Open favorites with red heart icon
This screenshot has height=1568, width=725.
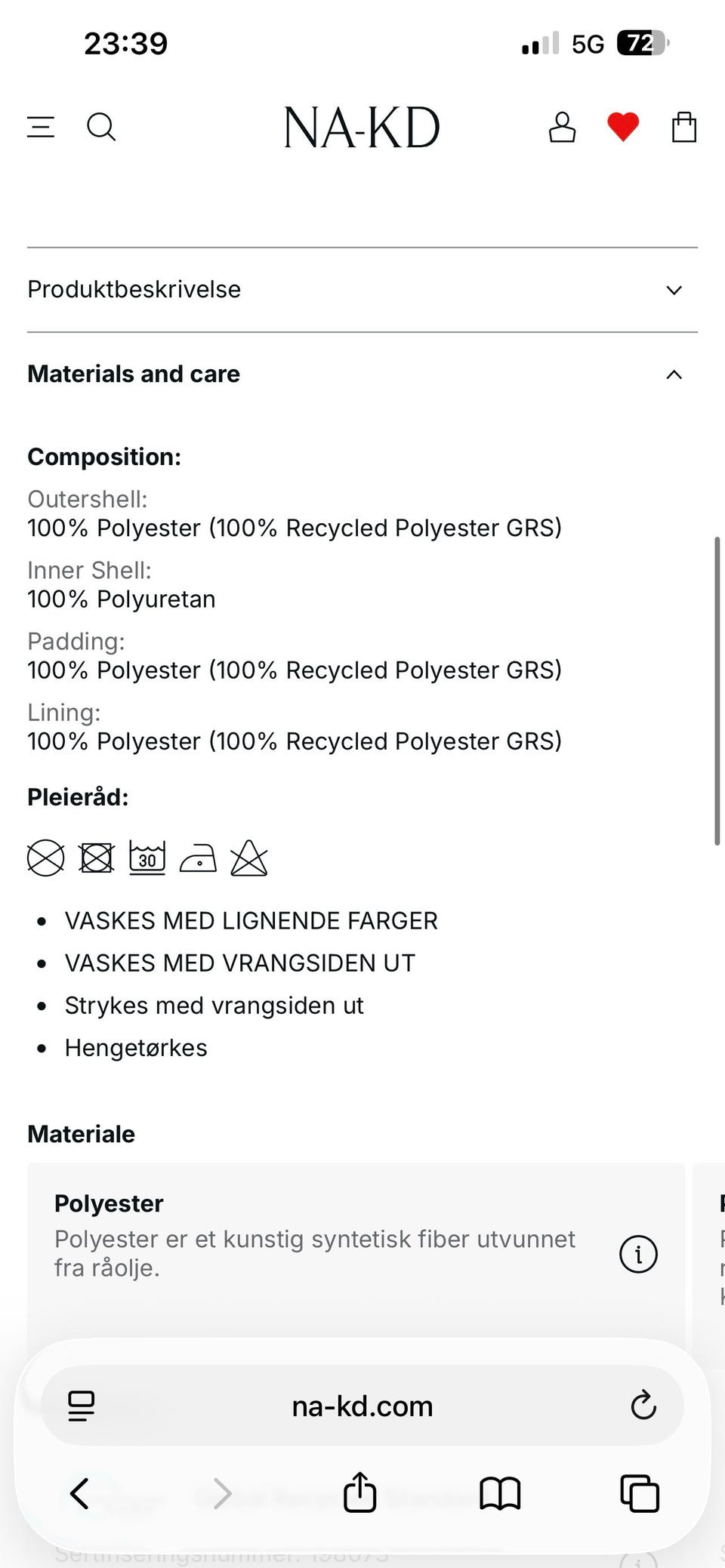coord(623,127)
